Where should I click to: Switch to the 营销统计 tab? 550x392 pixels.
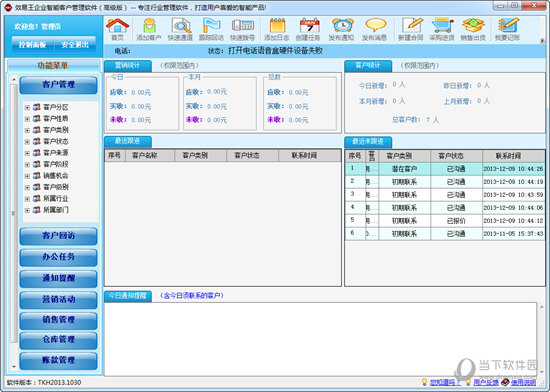tap(128, 66)
